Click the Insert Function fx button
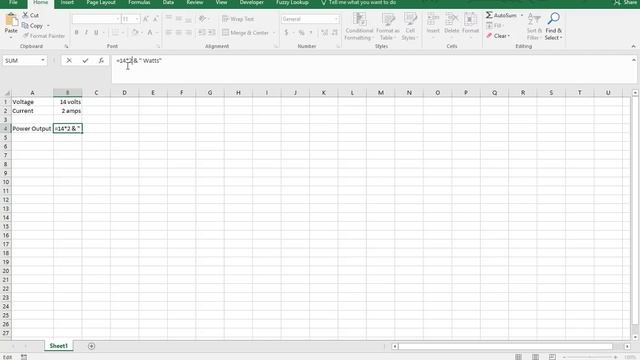 coord(101,60)
